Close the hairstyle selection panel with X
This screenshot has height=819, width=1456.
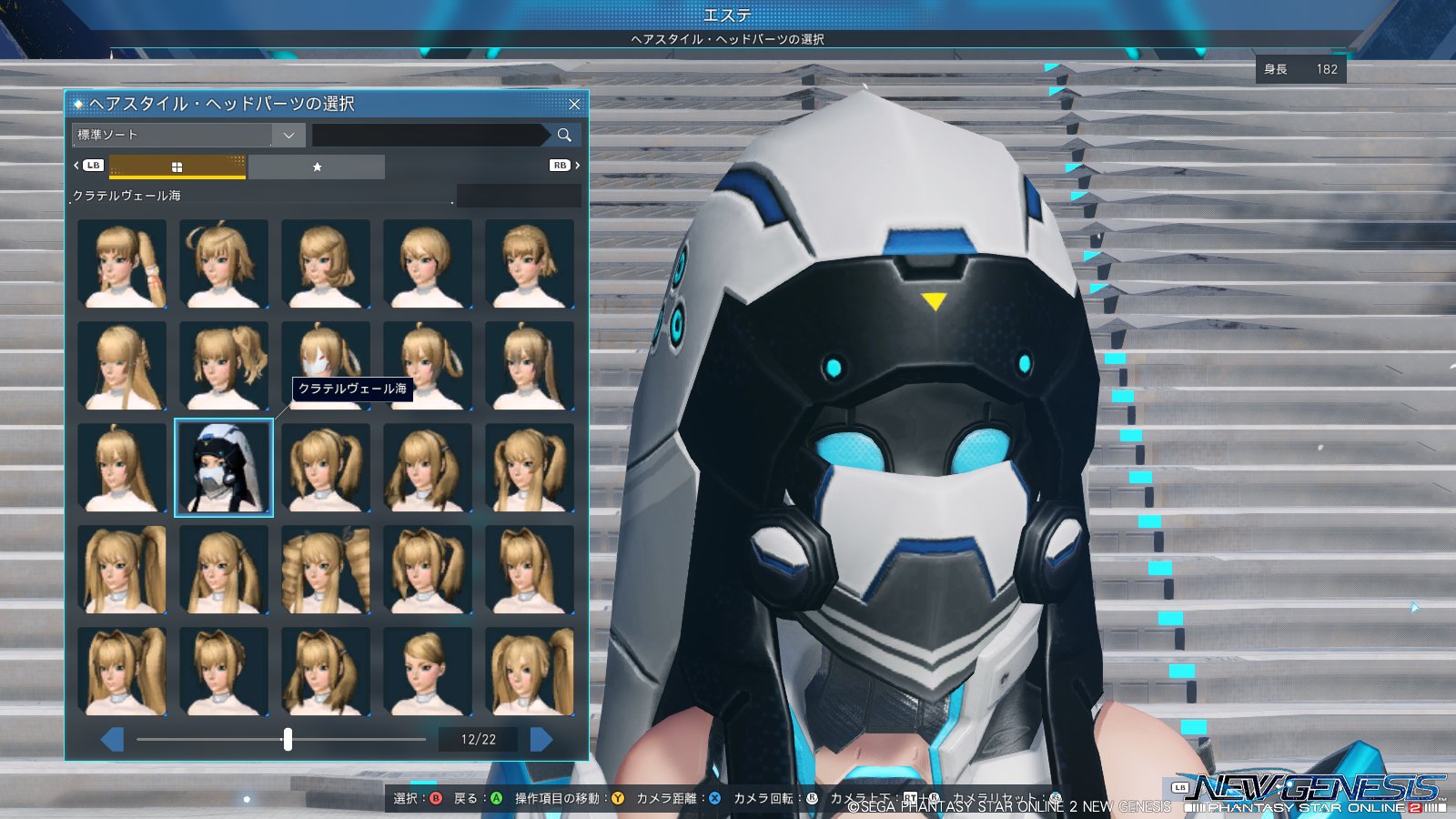574,104
